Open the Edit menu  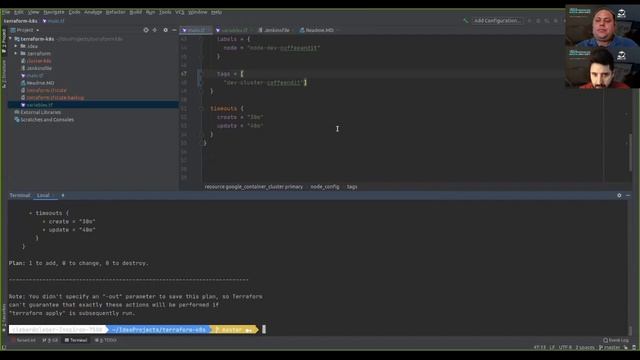(19, 12)
